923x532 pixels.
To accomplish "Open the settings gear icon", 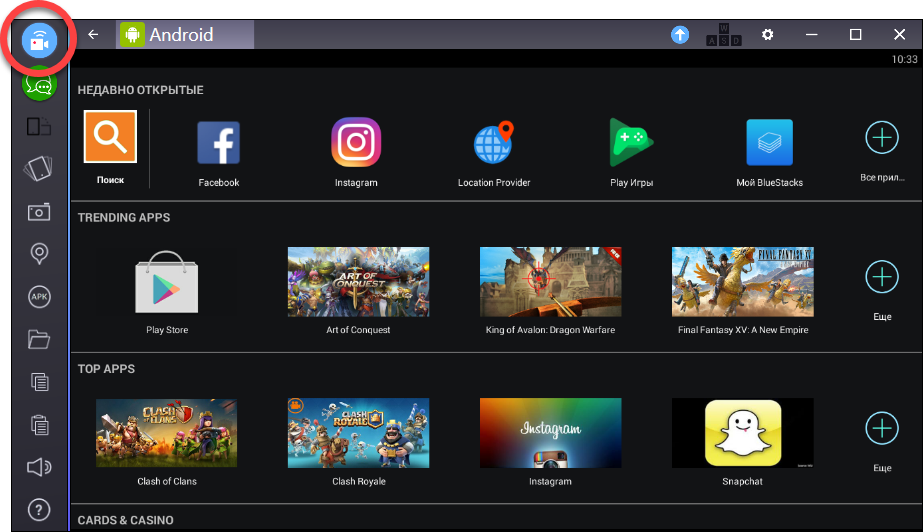I will pos(768,35).
